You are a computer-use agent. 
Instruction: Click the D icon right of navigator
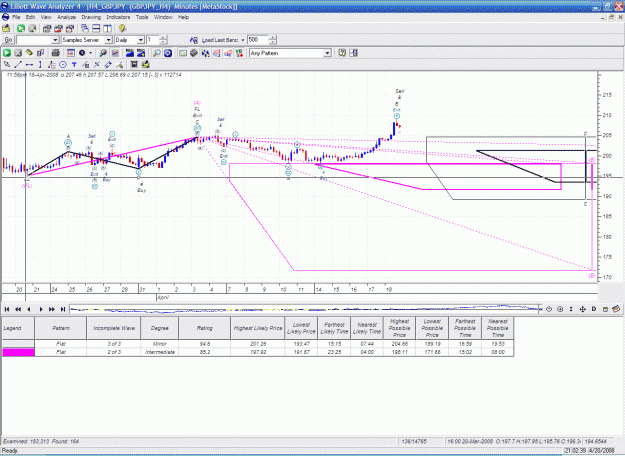594,309
